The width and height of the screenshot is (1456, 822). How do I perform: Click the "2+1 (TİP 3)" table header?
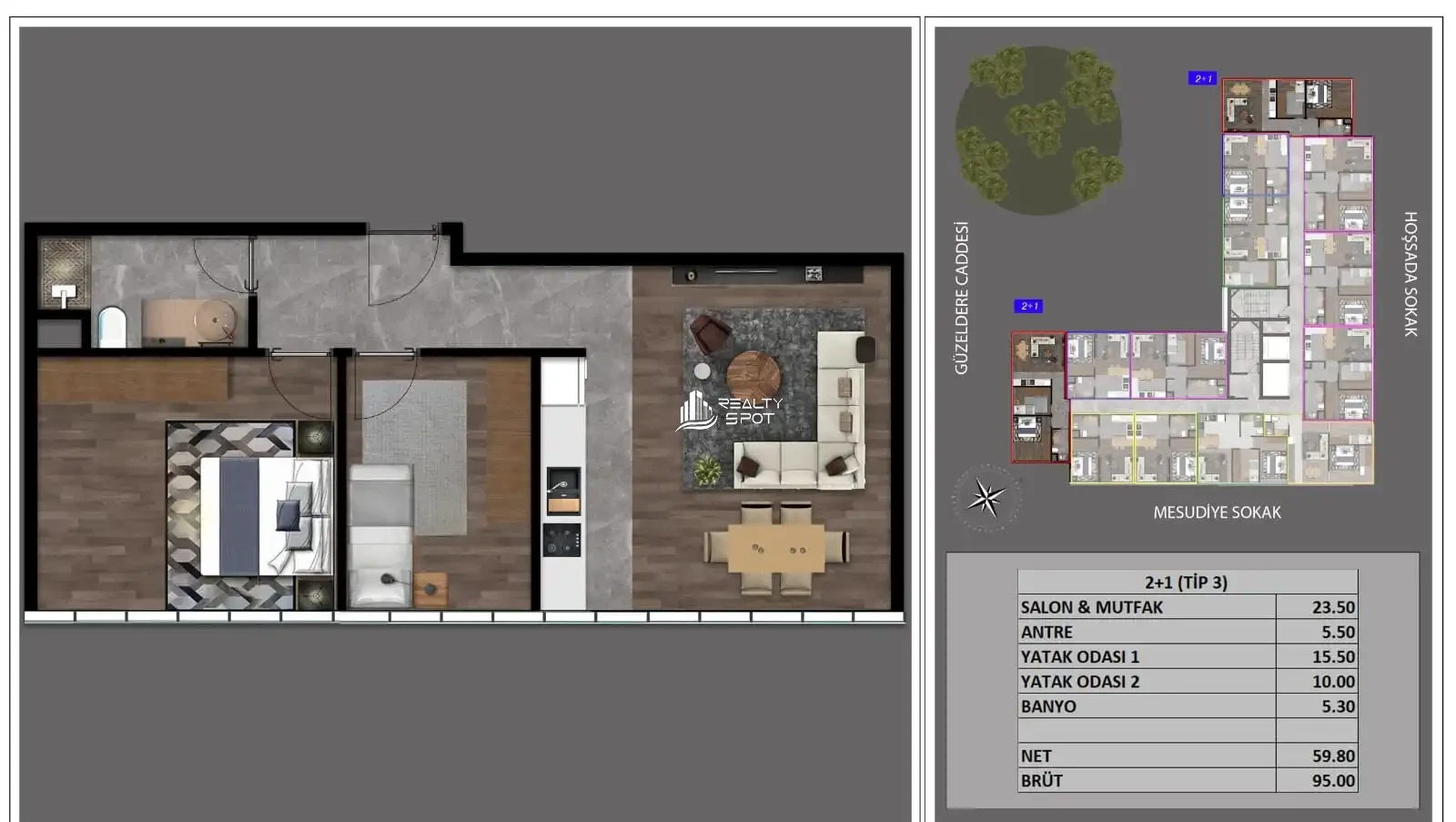pyautogui.click(x=1186, y=583)
